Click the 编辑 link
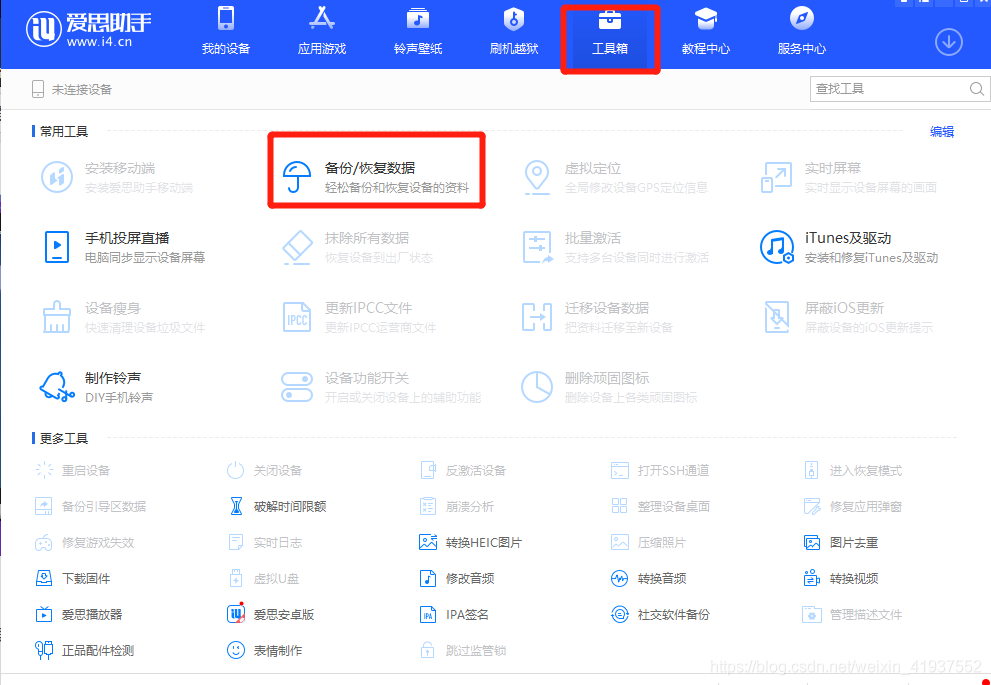 coord(941,132)
